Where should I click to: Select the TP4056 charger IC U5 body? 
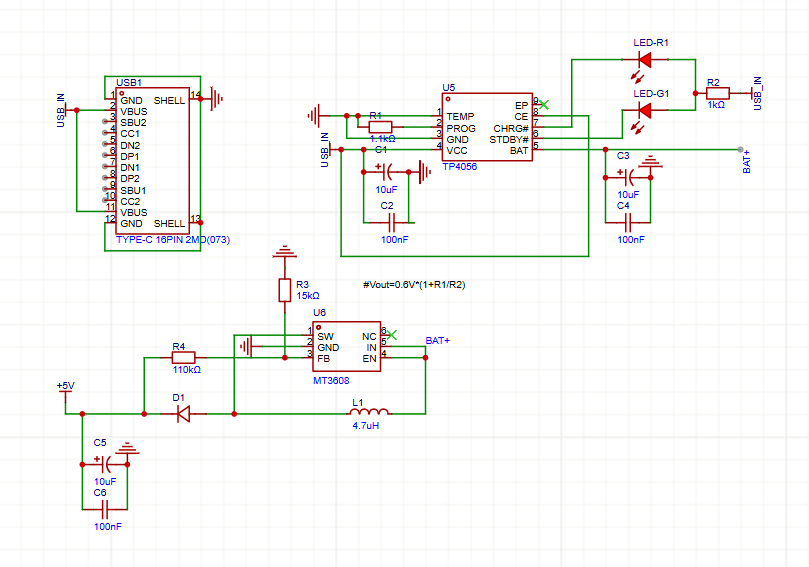(486, 126)
